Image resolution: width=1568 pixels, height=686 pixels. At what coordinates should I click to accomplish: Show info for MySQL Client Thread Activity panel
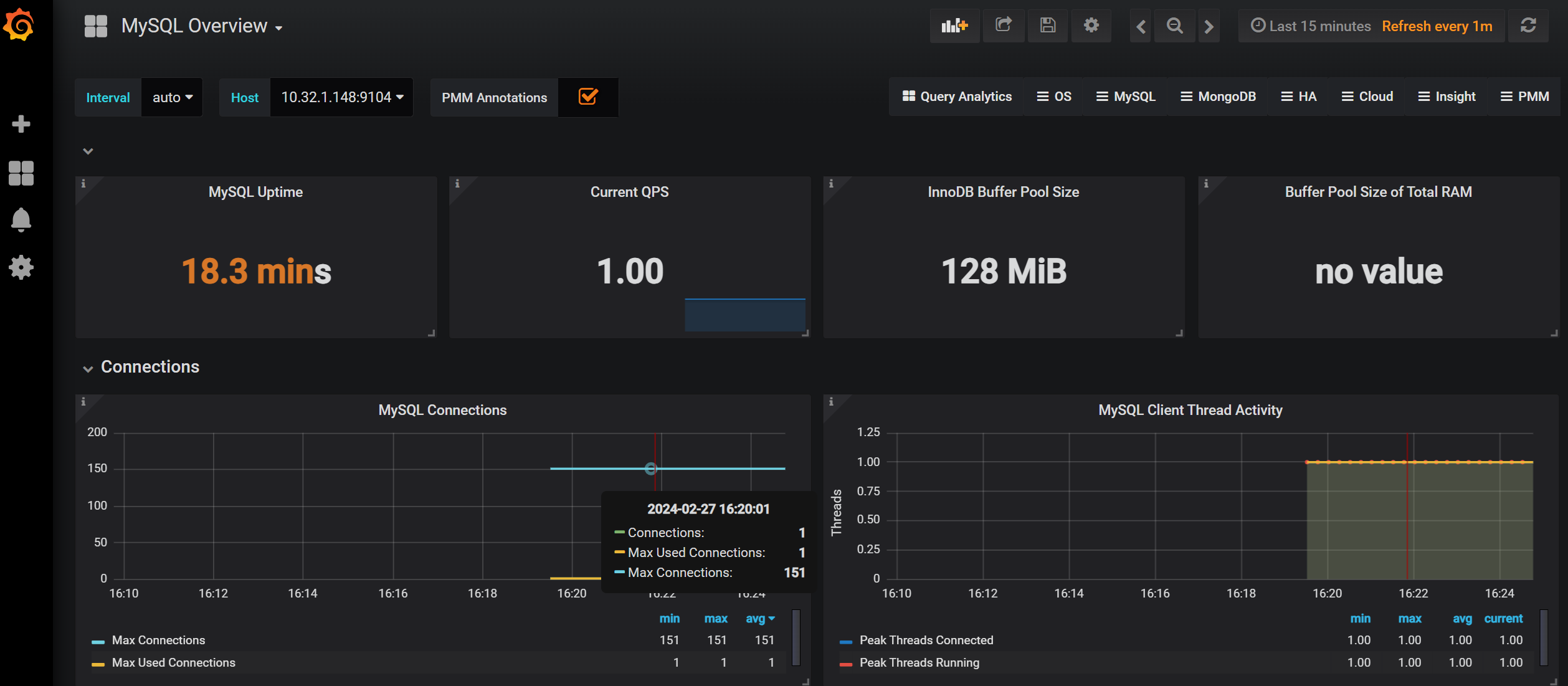[831, 402]
